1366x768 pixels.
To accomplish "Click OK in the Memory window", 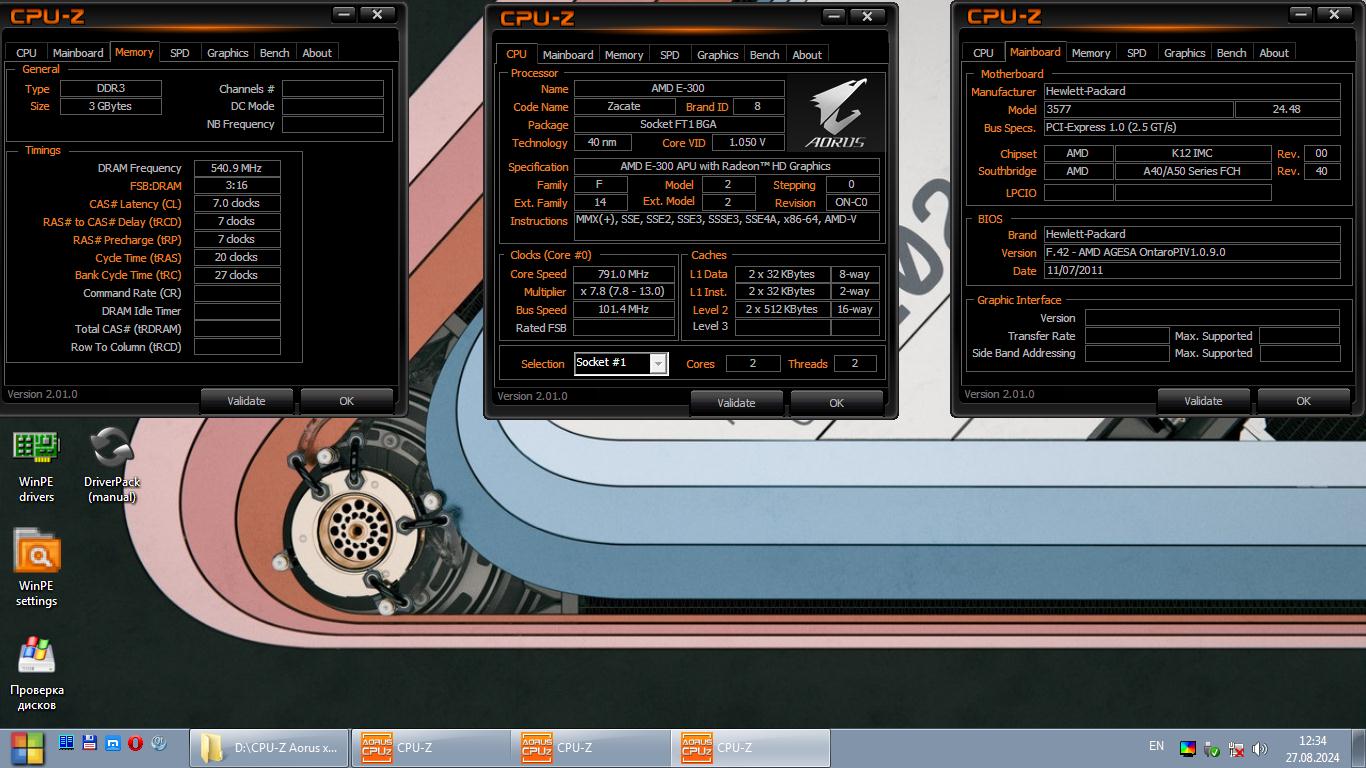I will point(346,401).
